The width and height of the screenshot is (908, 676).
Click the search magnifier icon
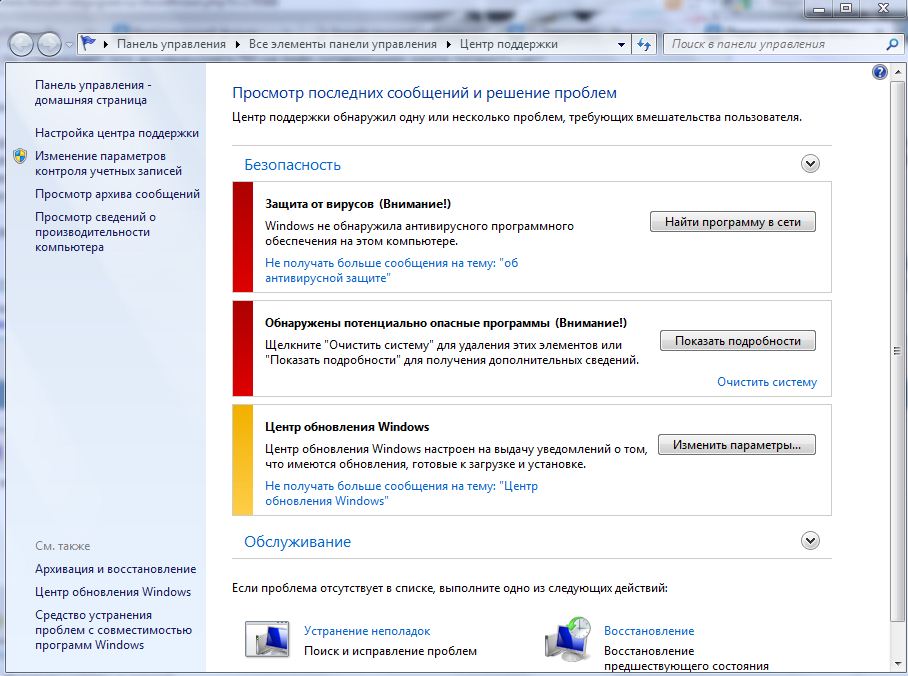tap(892, 44)
